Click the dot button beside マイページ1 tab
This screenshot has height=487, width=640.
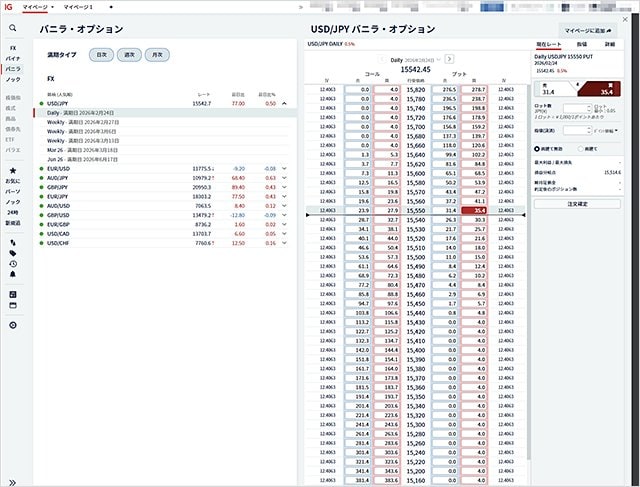[111, 7]
